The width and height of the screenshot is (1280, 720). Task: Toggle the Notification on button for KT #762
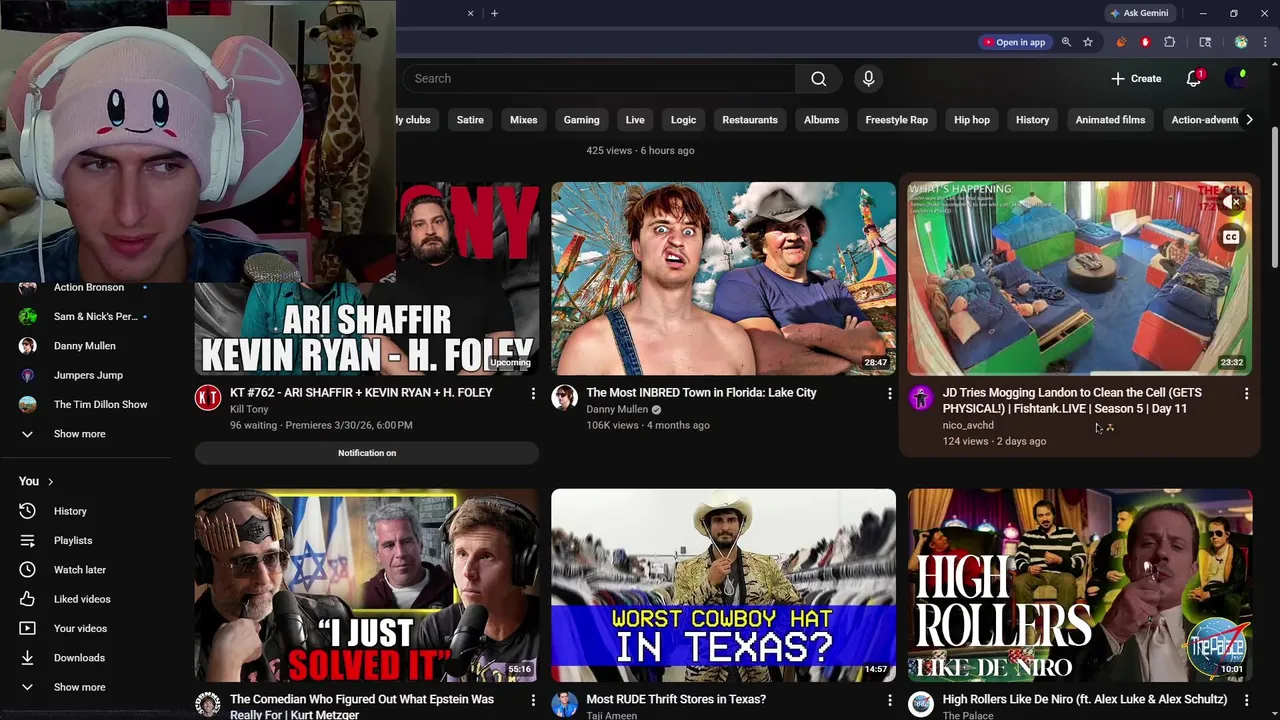(x=367, y=453)
